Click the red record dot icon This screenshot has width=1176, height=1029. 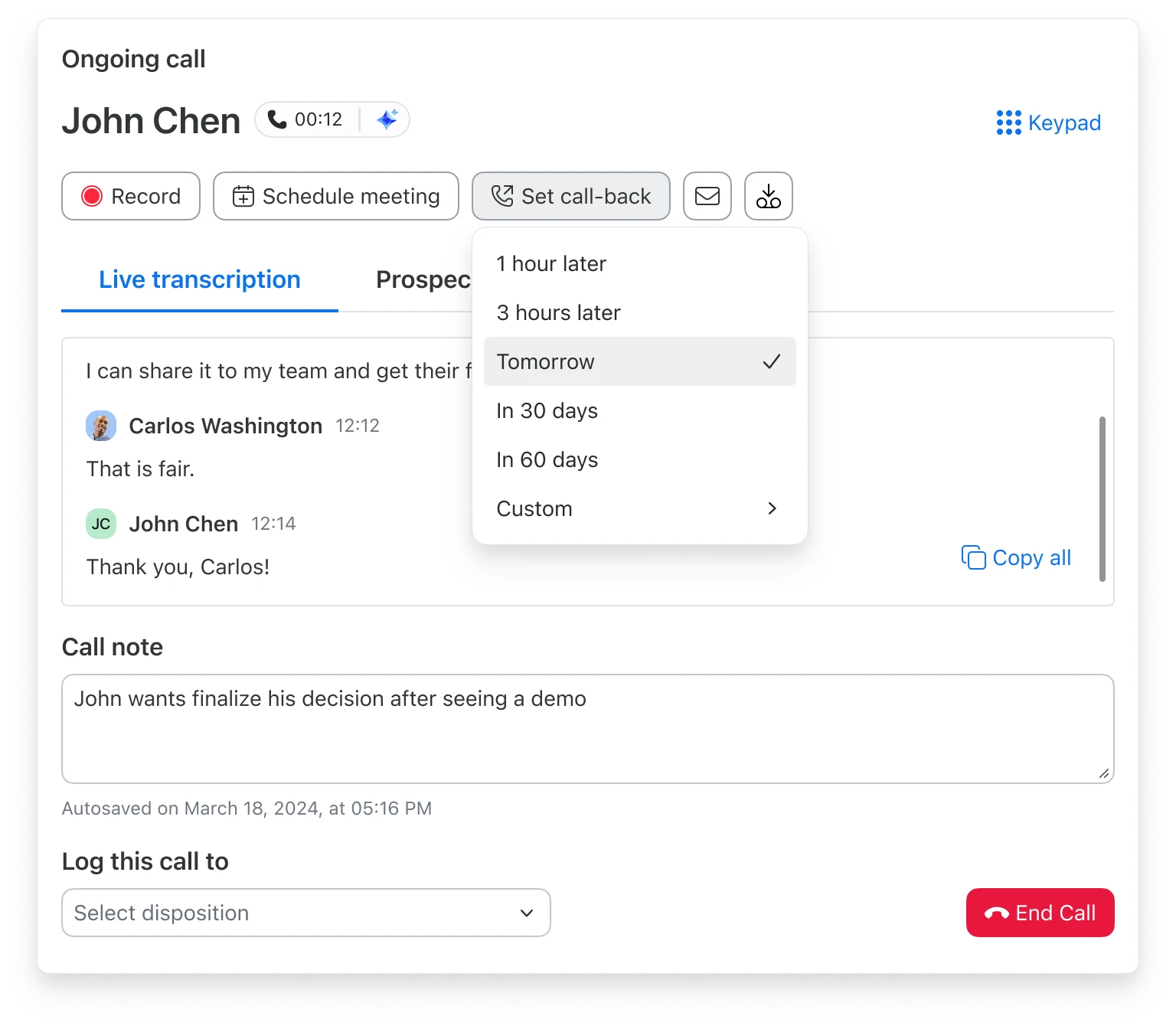92,196
